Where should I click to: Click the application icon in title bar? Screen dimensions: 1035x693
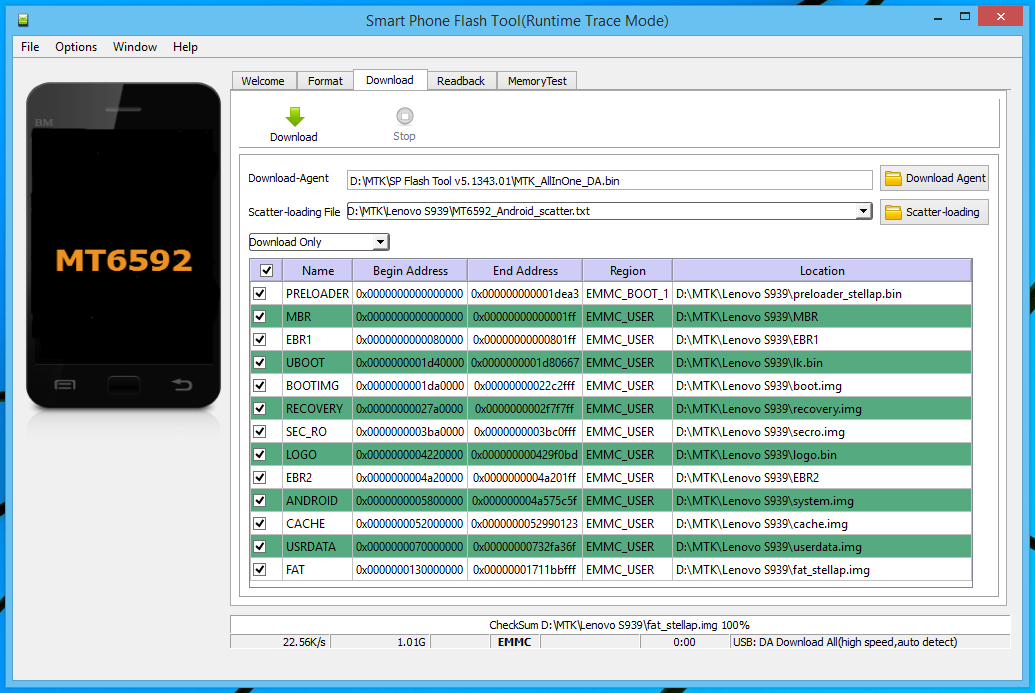tap(23, 20)
